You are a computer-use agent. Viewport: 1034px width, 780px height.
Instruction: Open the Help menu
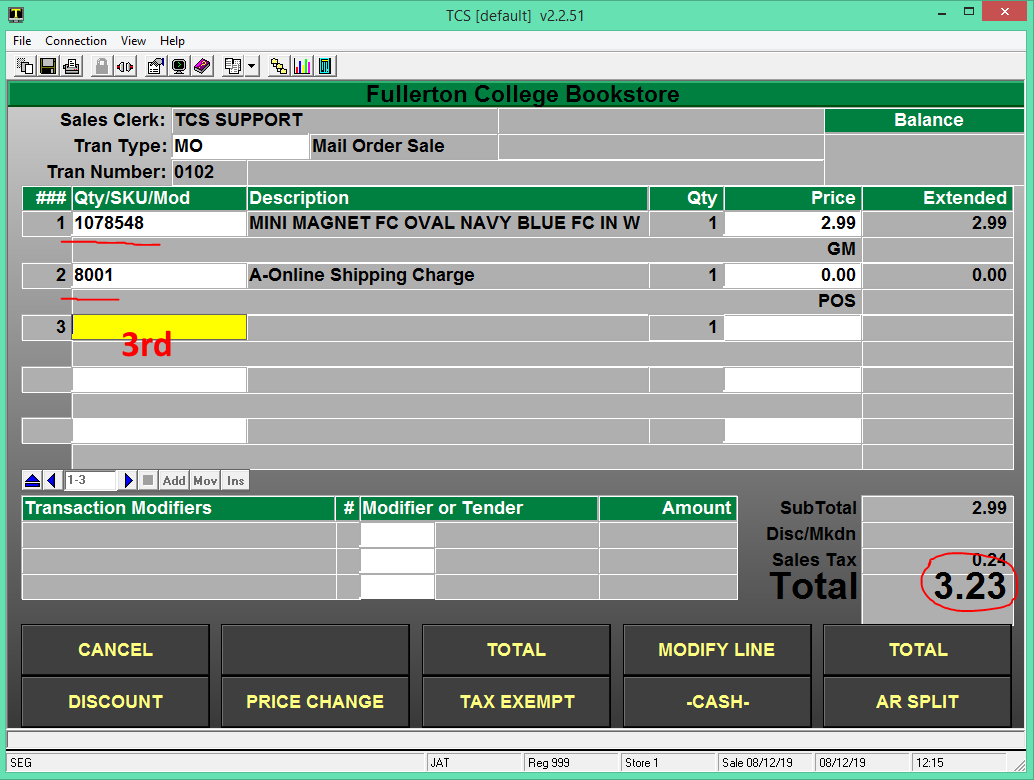click(x=172, y=41)
